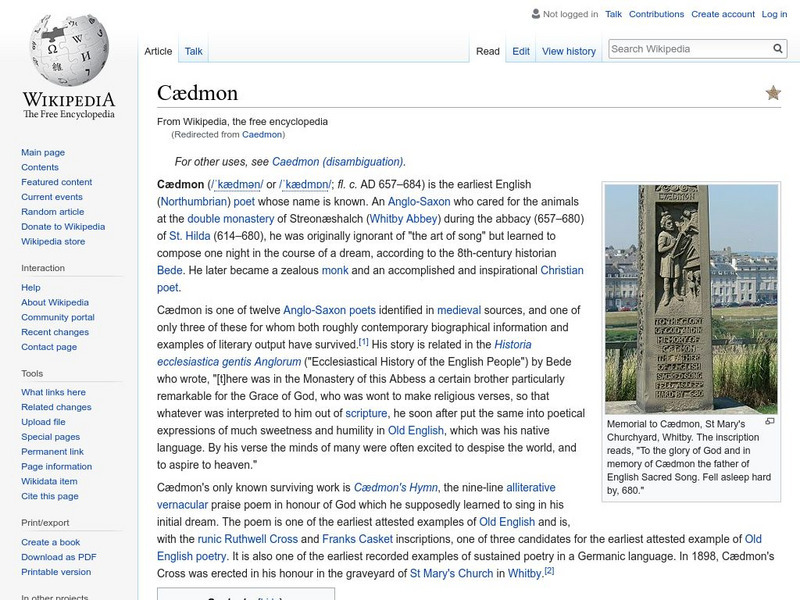Click Log in
Screen dimensions: 800x600
[x=774, y=14]
